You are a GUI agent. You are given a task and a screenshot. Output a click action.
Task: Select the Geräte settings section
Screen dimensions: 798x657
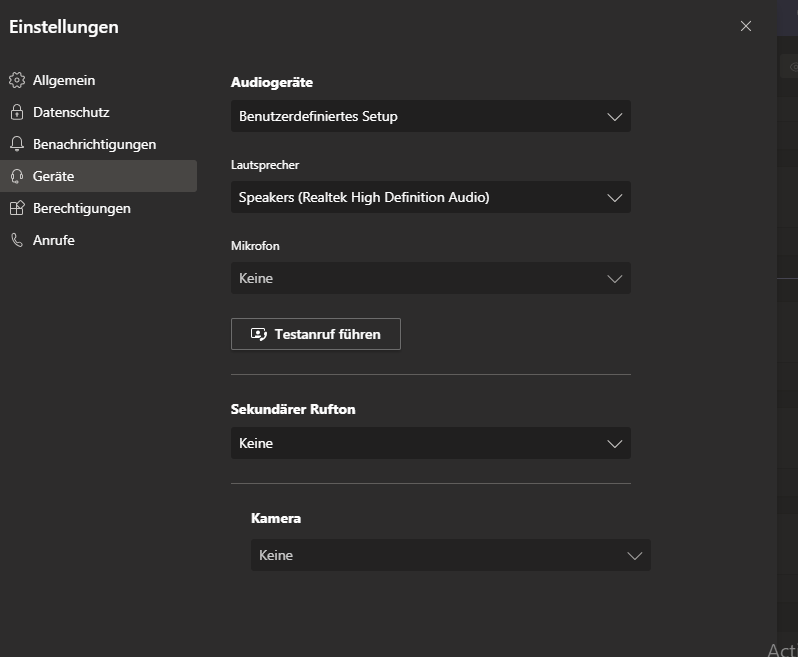[98, 176]
